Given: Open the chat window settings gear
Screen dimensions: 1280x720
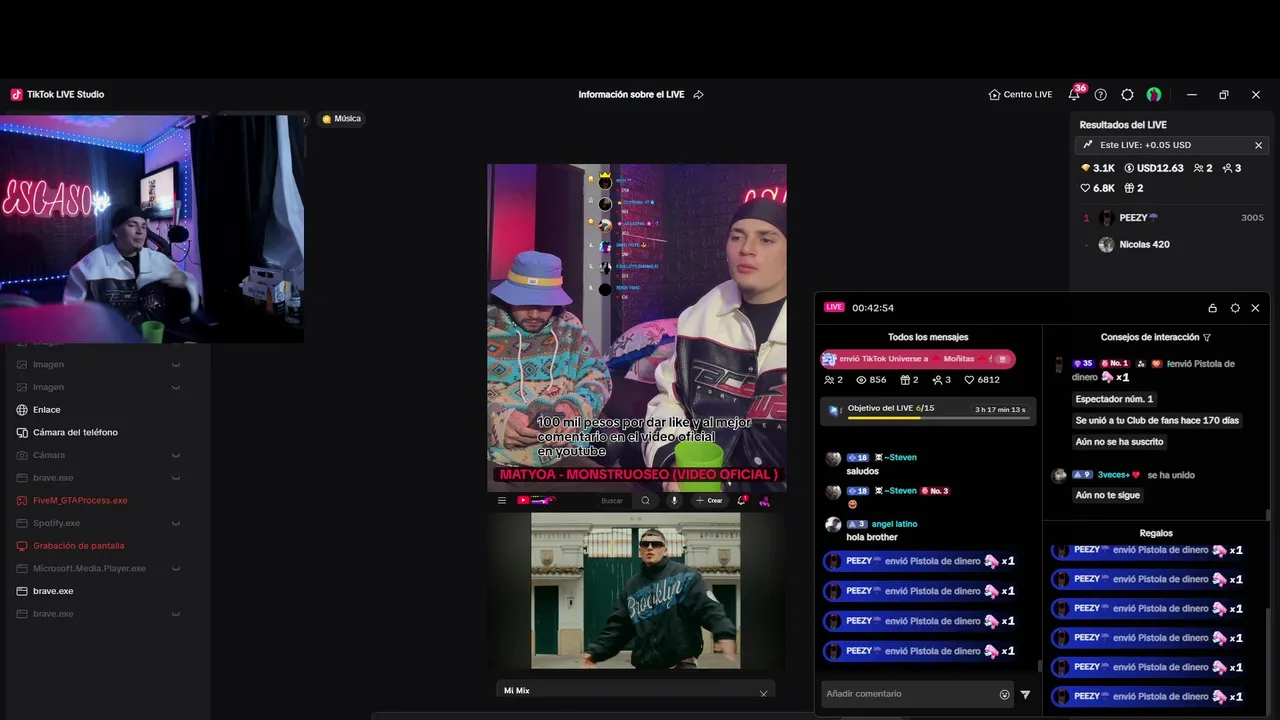Looking at the screenshot, I should (1235, 308).
